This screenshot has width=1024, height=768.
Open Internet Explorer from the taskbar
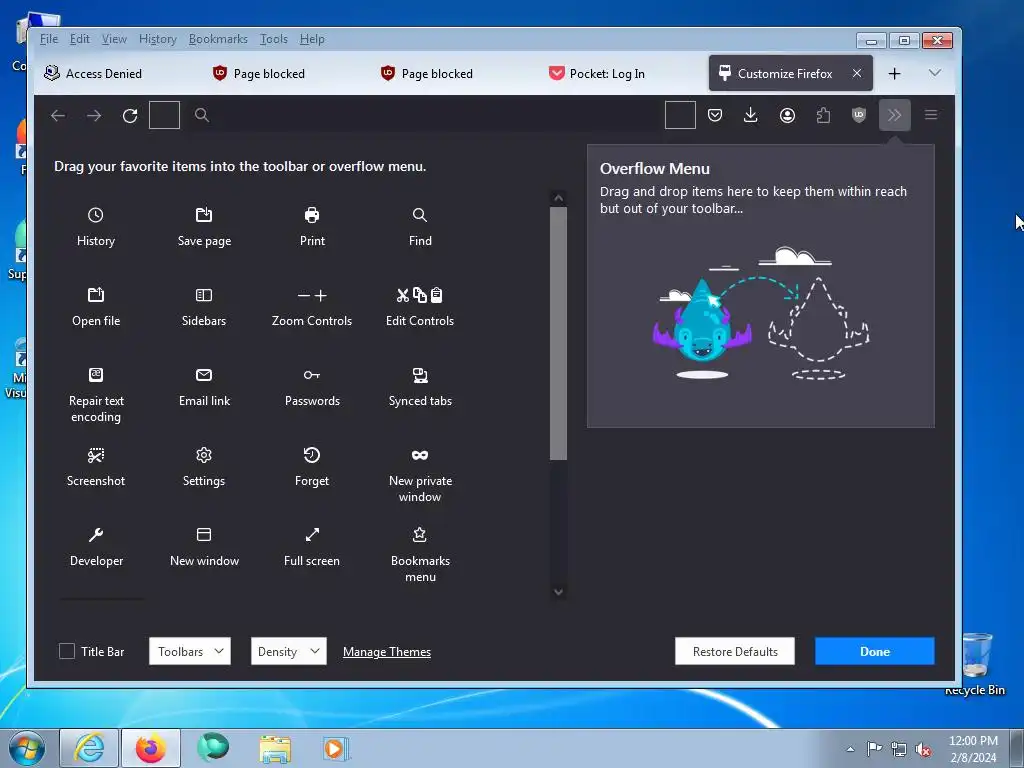coord(89,748)
